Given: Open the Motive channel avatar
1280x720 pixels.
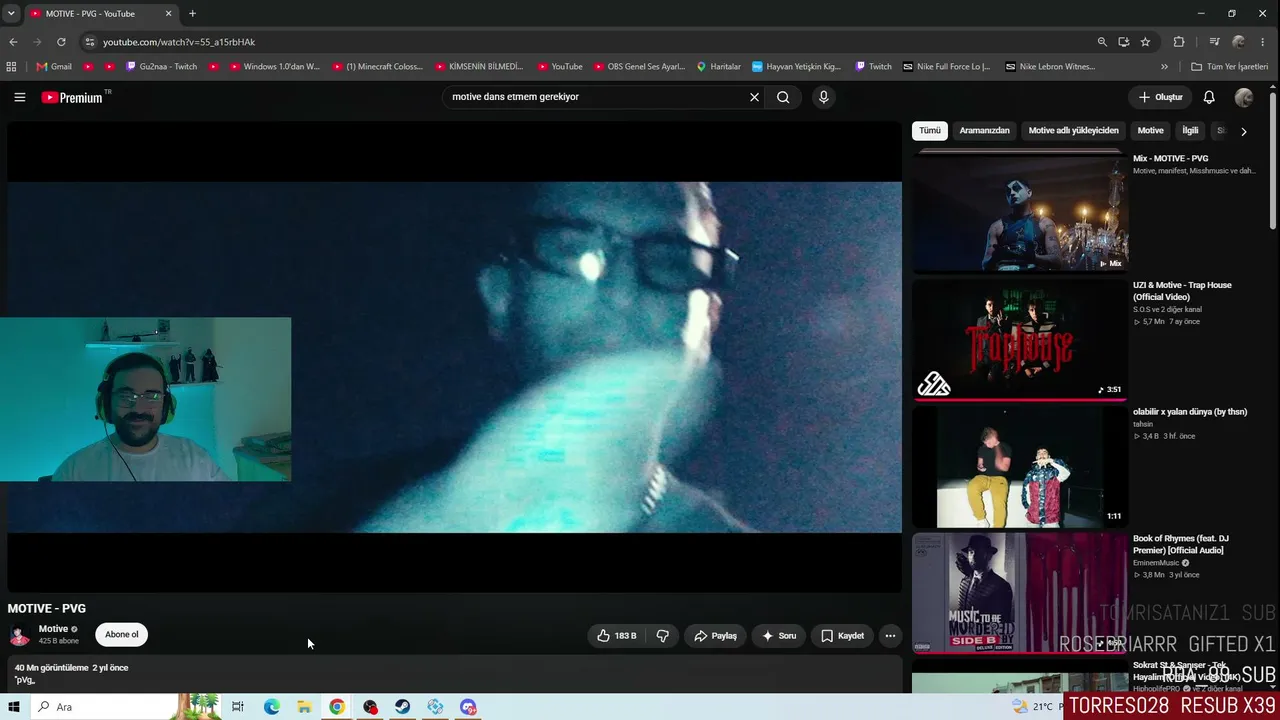Looking at the screenshot, I should pos(19,635).
